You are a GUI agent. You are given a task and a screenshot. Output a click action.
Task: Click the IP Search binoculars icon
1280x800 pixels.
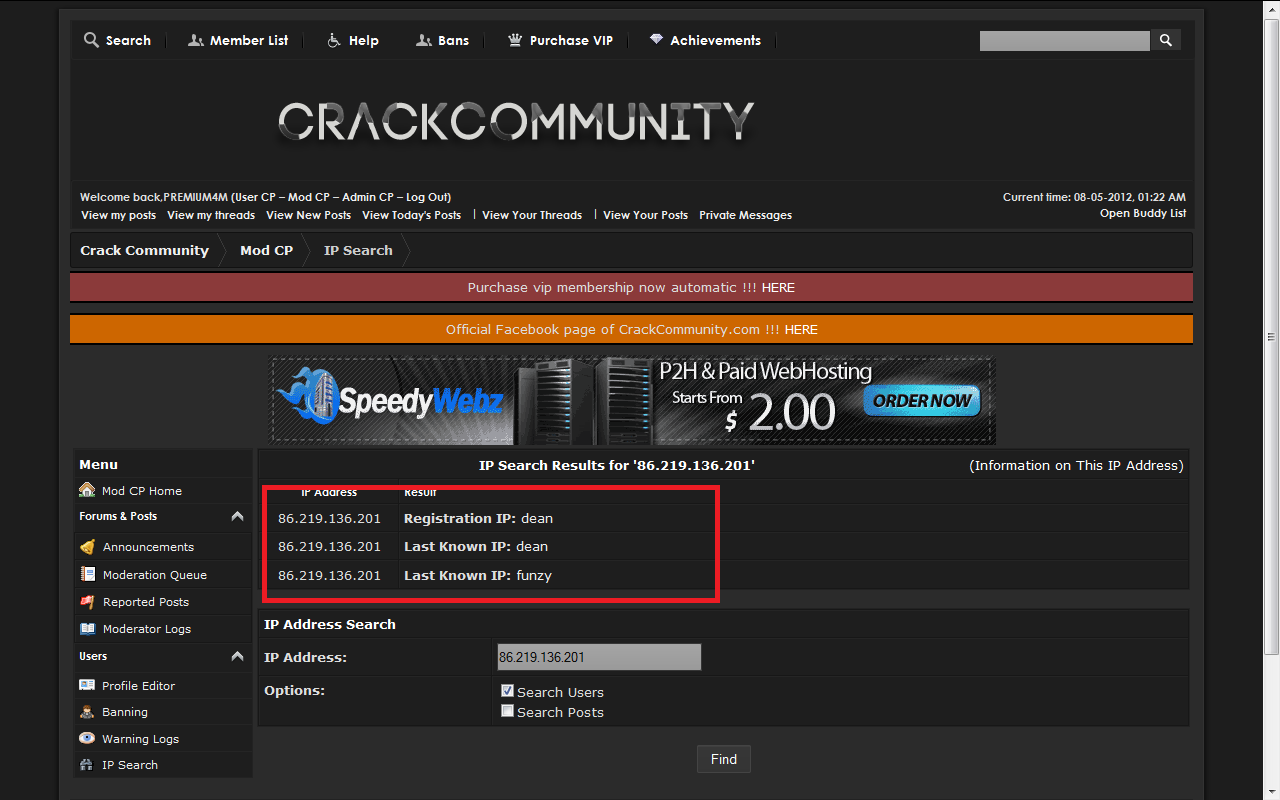87,765
